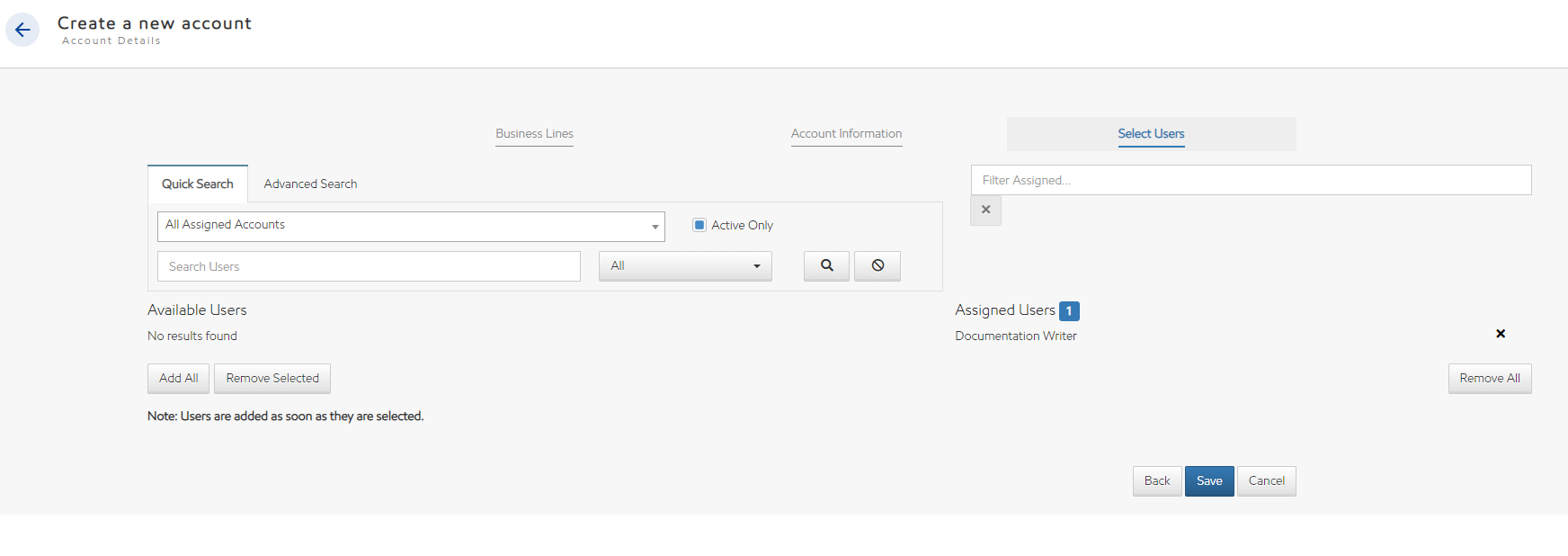Clear the Filter Assigned field with X
Screen dimensions: 1568x556
coord(985,210)
